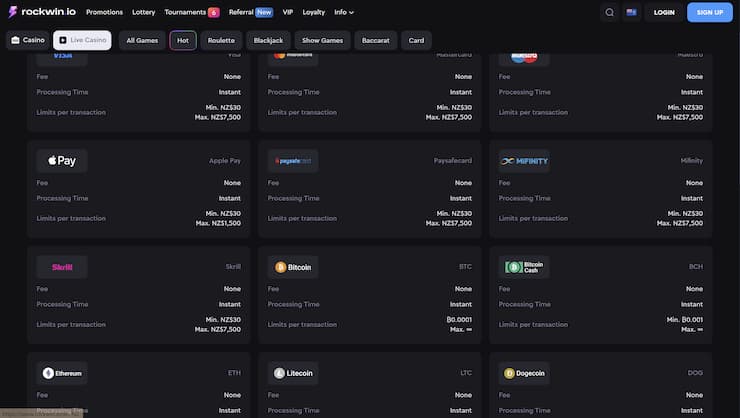740x418 pixels.
Task: Click the LTC label text
Action: (466, 373)
